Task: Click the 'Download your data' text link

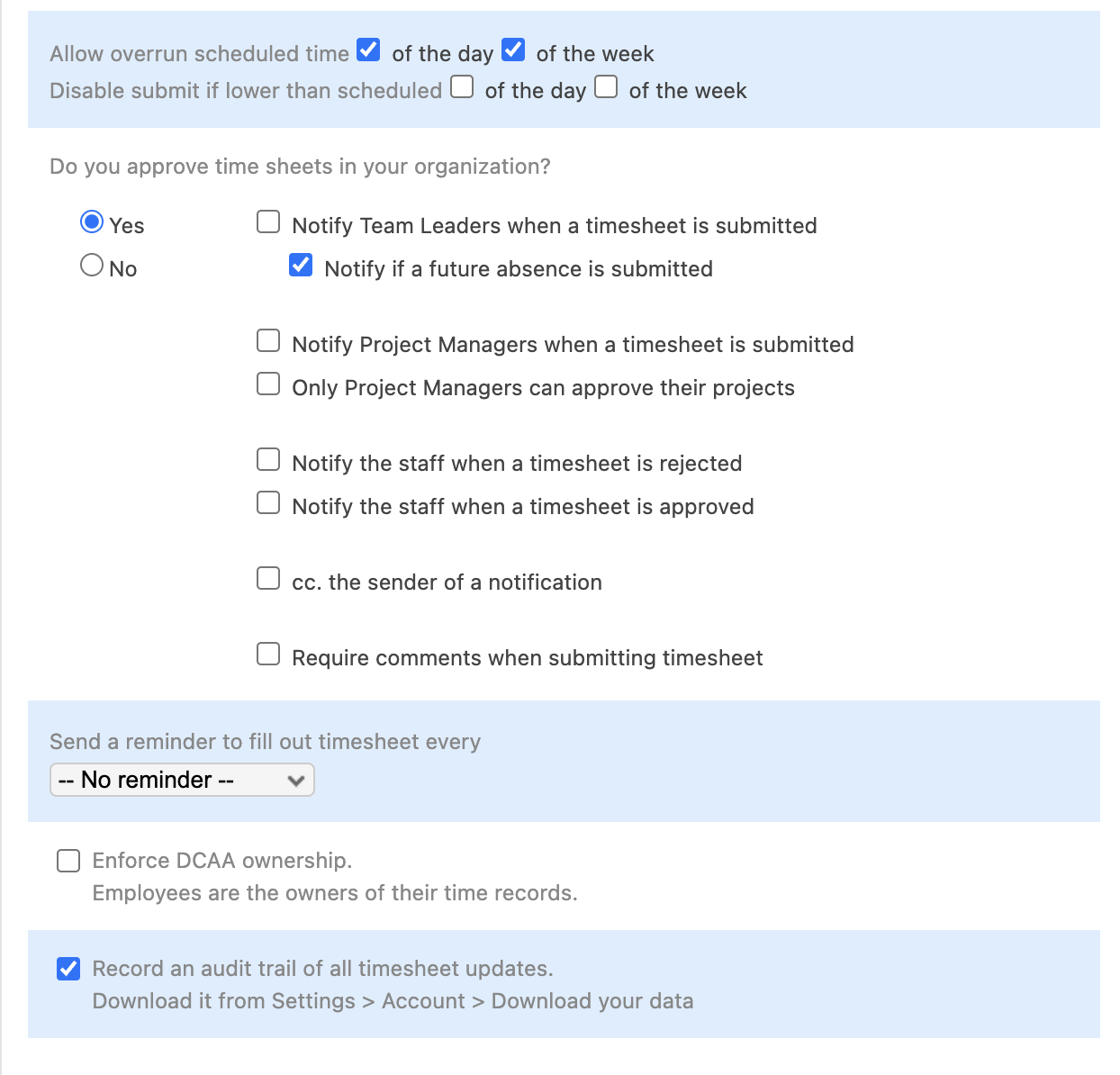Action: coord(592,1000)
